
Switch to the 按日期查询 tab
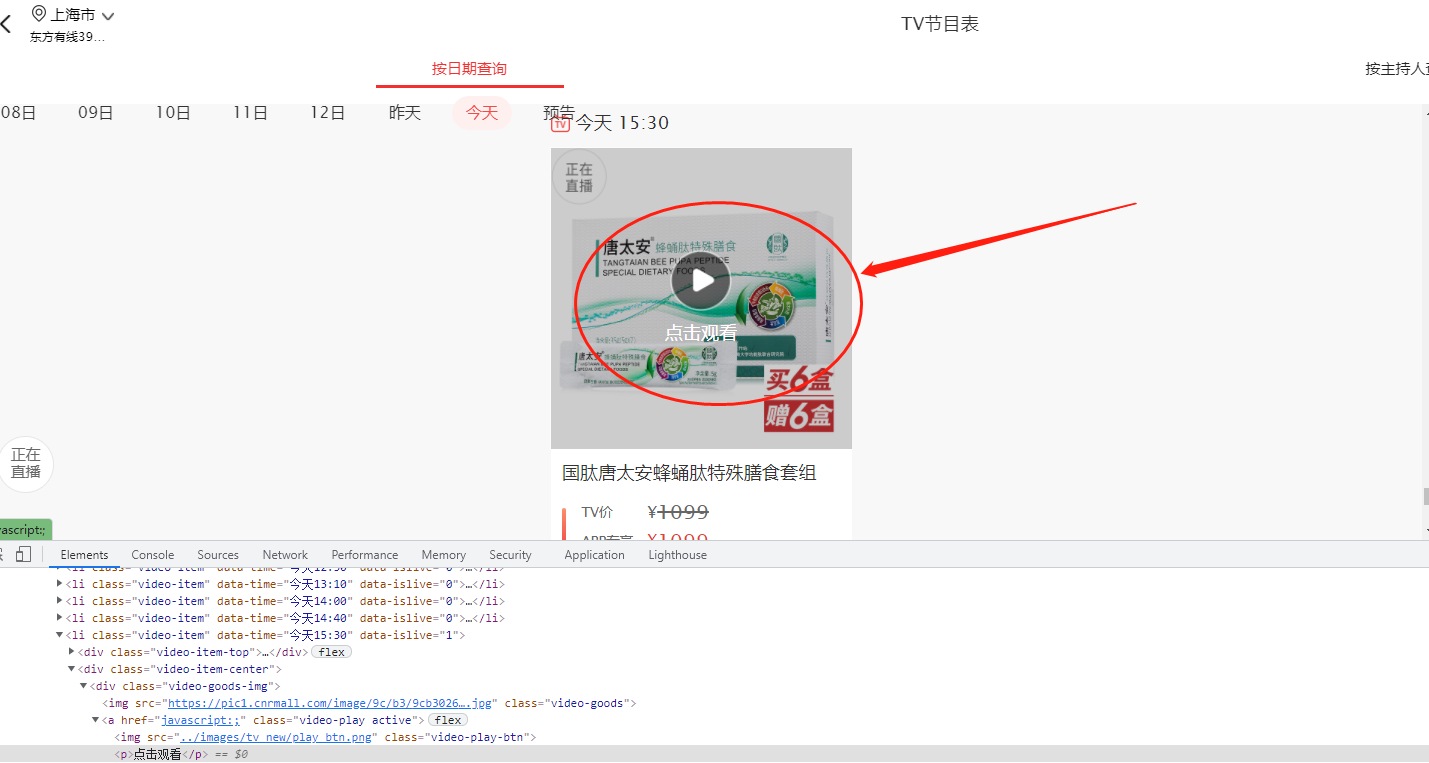469,69
